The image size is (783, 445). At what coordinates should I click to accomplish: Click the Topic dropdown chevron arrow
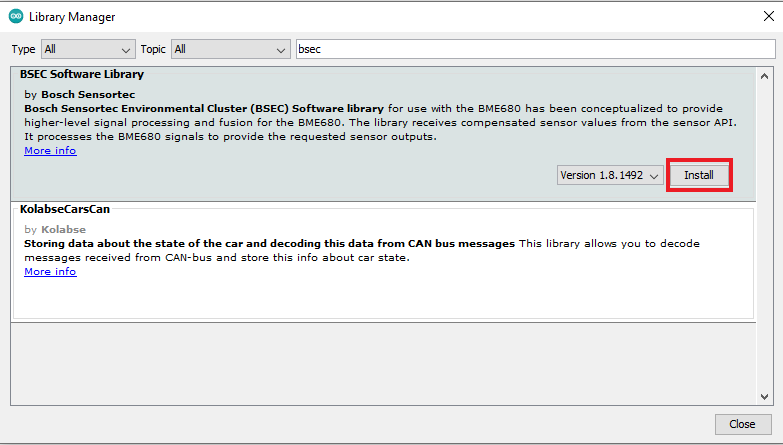pyautogui.click(x=281, y=50)
